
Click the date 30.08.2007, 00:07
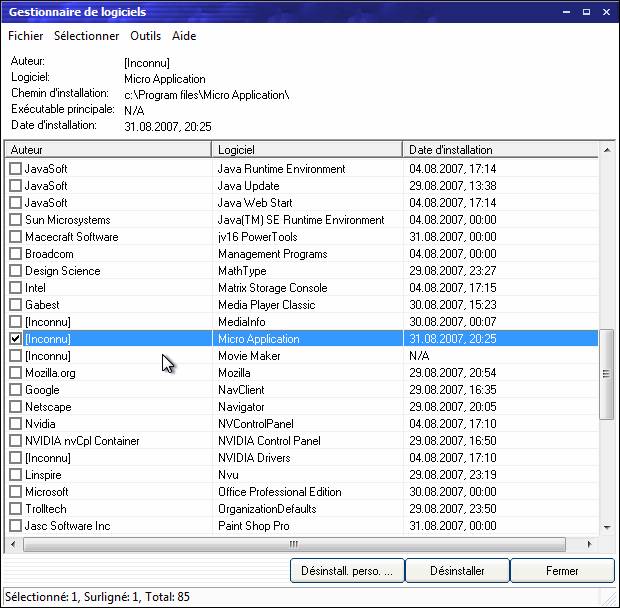(453, 322)
